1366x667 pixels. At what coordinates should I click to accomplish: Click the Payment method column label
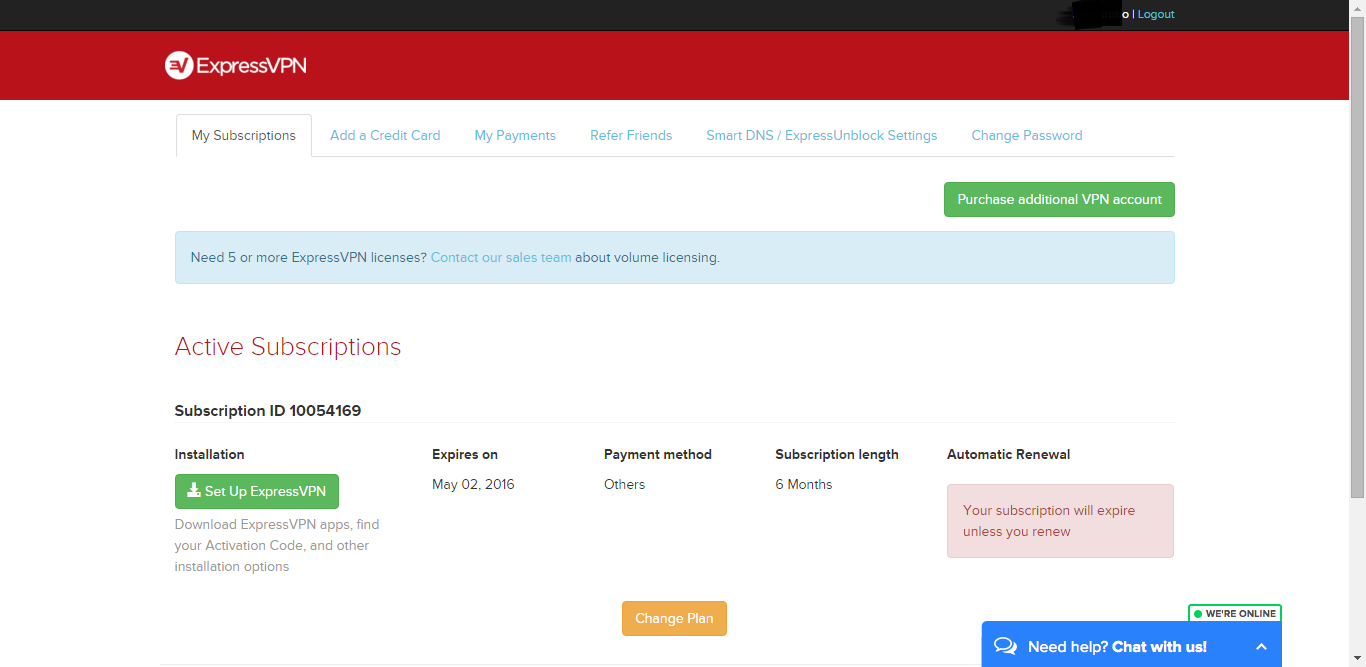[x=658, y=454]
